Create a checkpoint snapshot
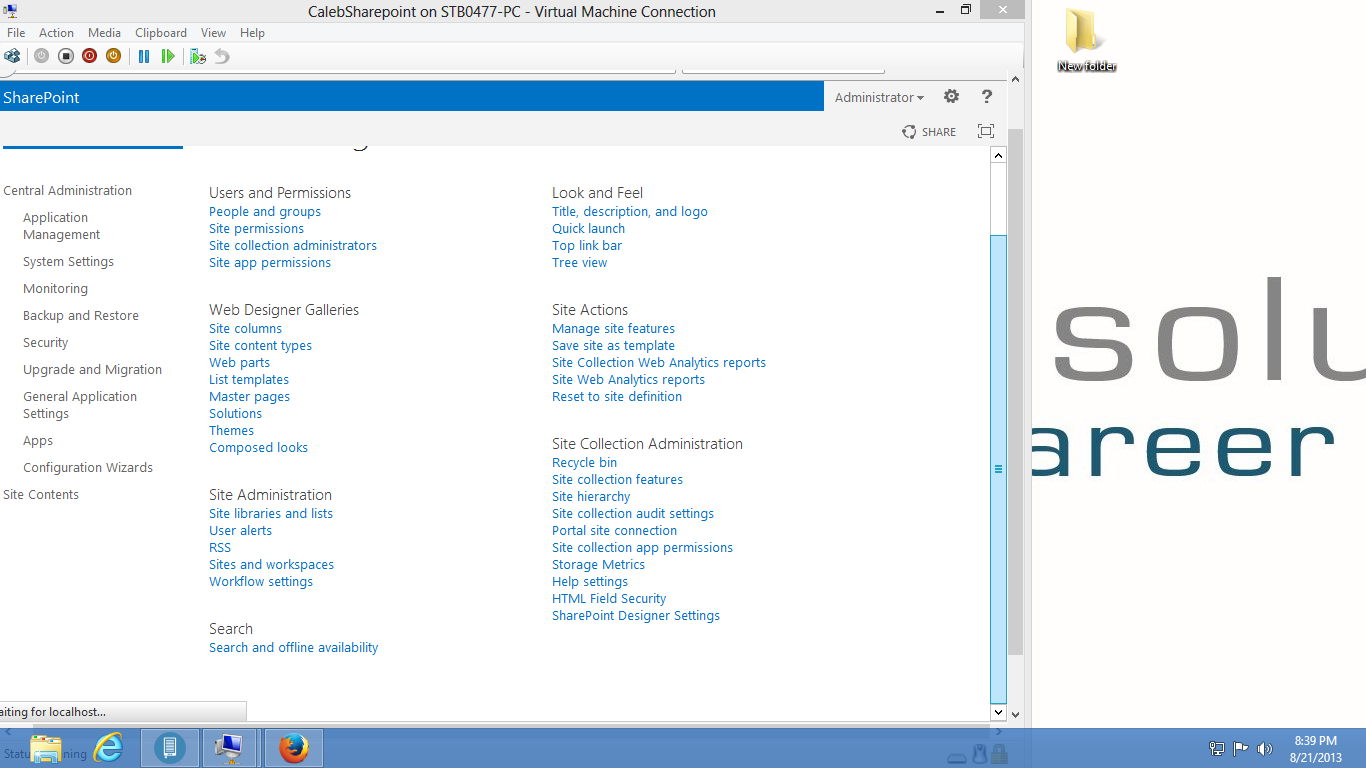 [198, 57]
